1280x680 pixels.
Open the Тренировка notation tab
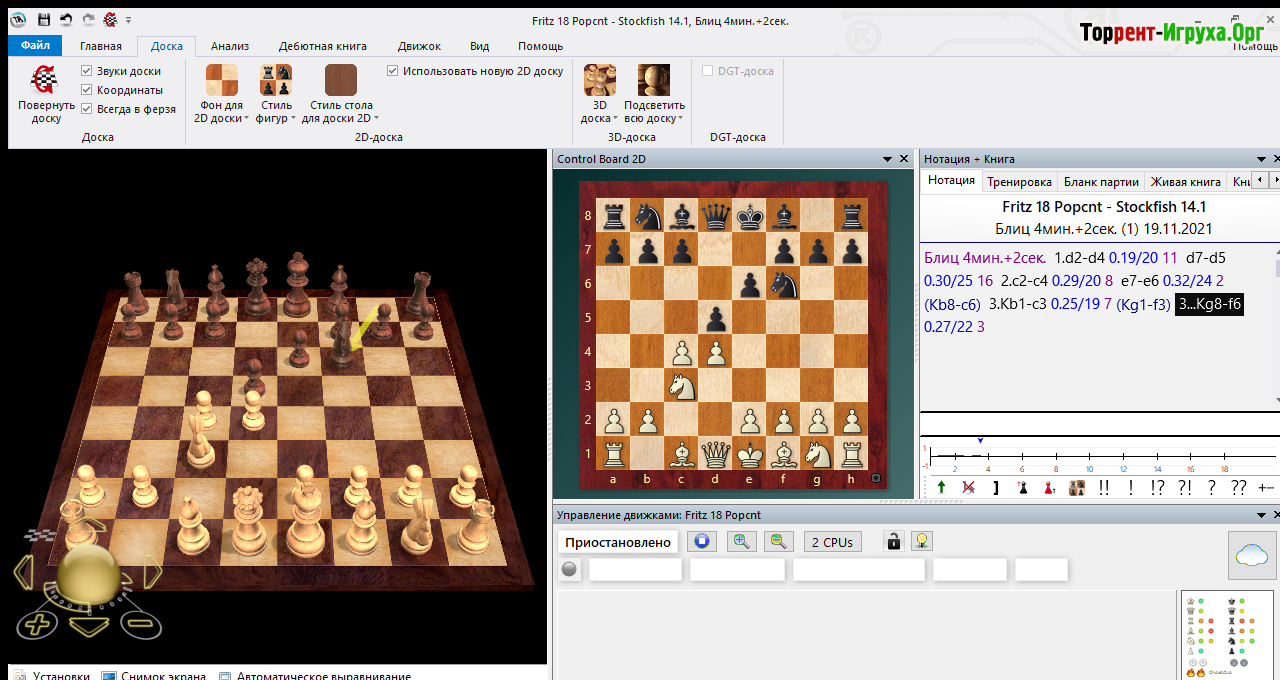[x=1019, y=181]
